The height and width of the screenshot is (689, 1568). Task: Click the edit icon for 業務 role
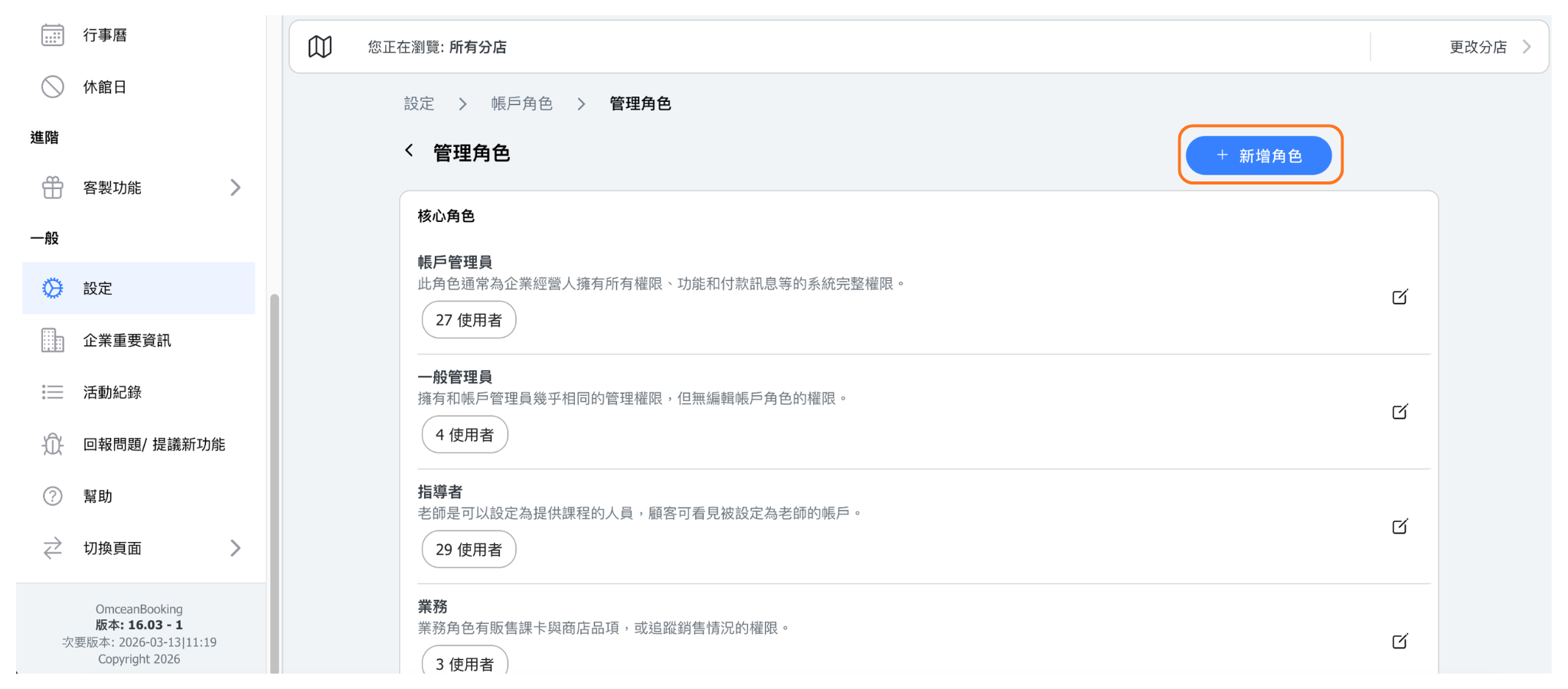point(1400,642)
